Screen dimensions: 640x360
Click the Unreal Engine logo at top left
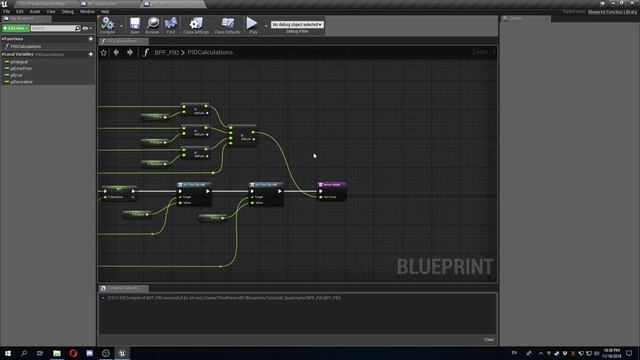click(4, 4)
